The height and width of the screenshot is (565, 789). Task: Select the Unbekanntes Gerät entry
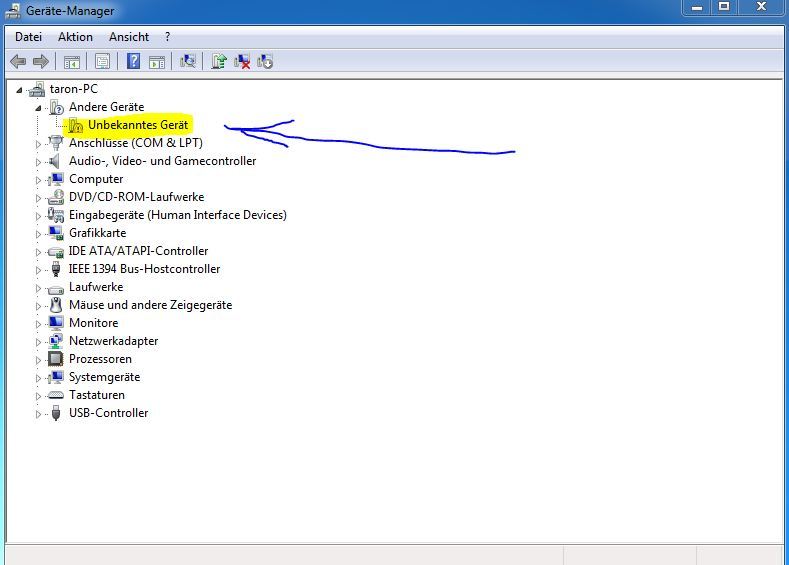coord(138,125)
